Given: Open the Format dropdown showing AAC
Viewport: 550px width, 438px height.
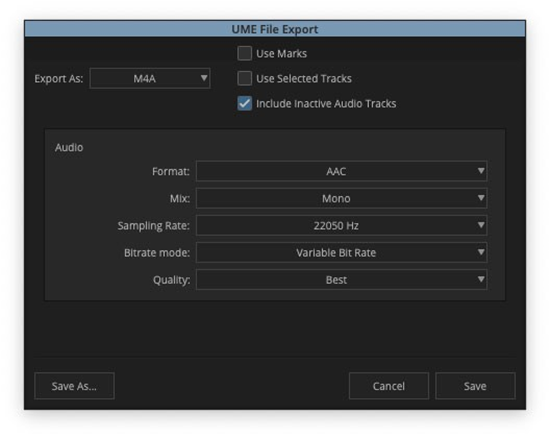Looking at the screenshot, I should click(x=342, y=171).
